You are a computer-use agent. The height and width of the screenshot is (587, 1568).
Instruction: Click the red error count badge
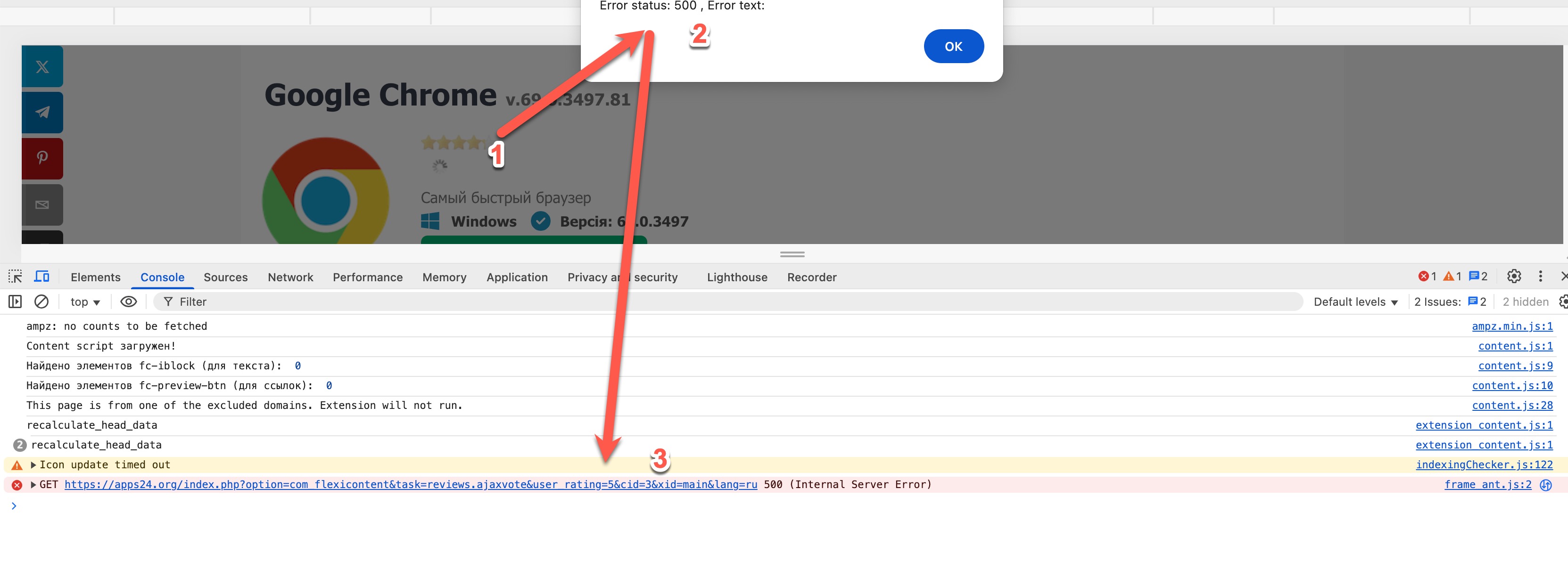1428,277
